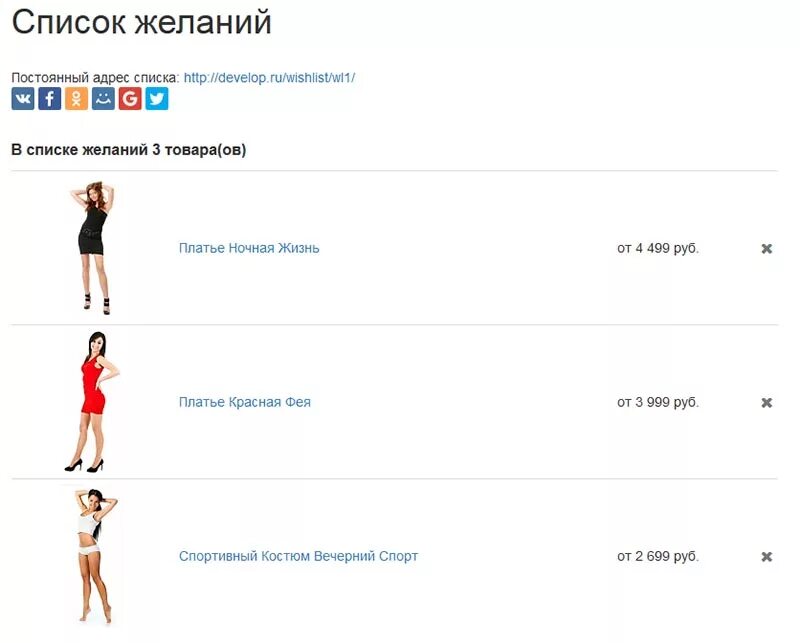Viewport: 800px width, 643px height.
Task: Remove Платье Ночная Жизнь from wishlist
Action: click(x=766, y=249)
